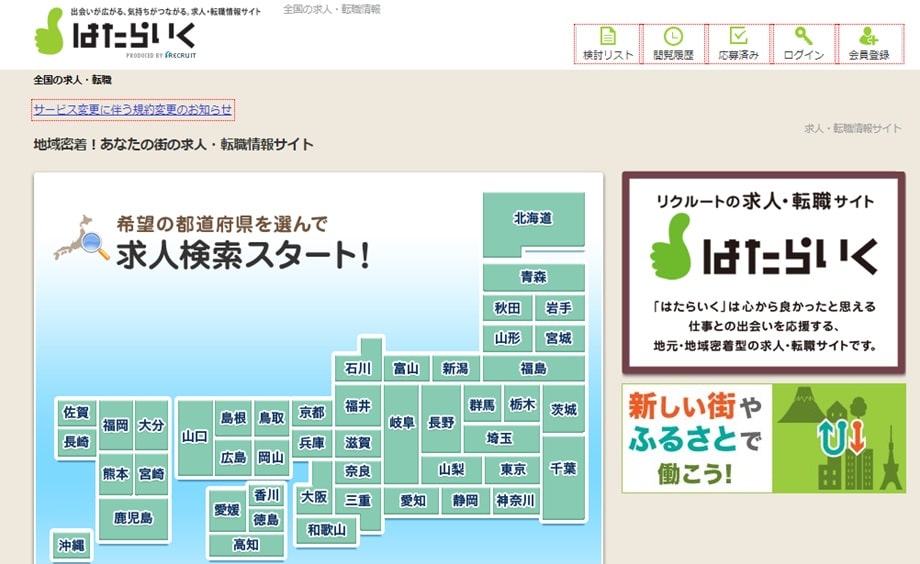Select 岩手 prefecture

tap(559, 308)
